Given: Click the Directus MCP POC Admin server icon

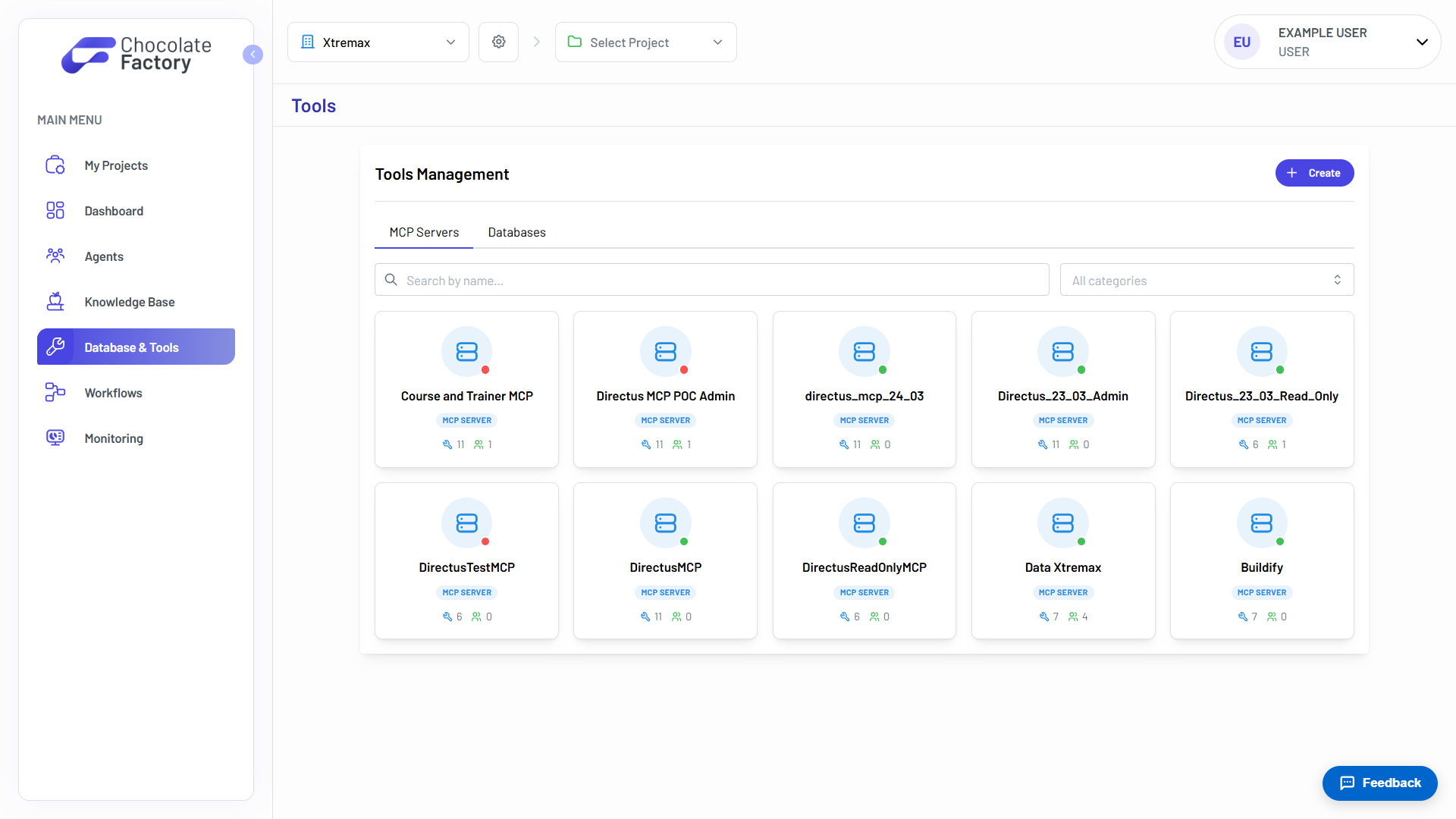Looking at the screenshot, I should point(666,352).
